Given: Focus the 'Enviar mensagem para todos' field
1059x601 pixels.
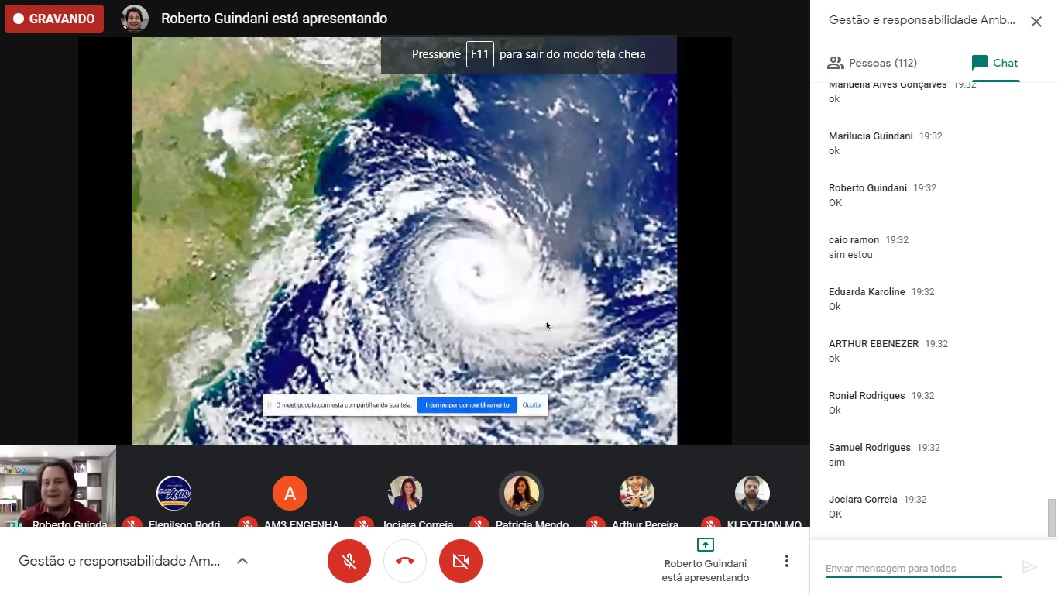Looking at the screenshot, I should click(912, 568).
